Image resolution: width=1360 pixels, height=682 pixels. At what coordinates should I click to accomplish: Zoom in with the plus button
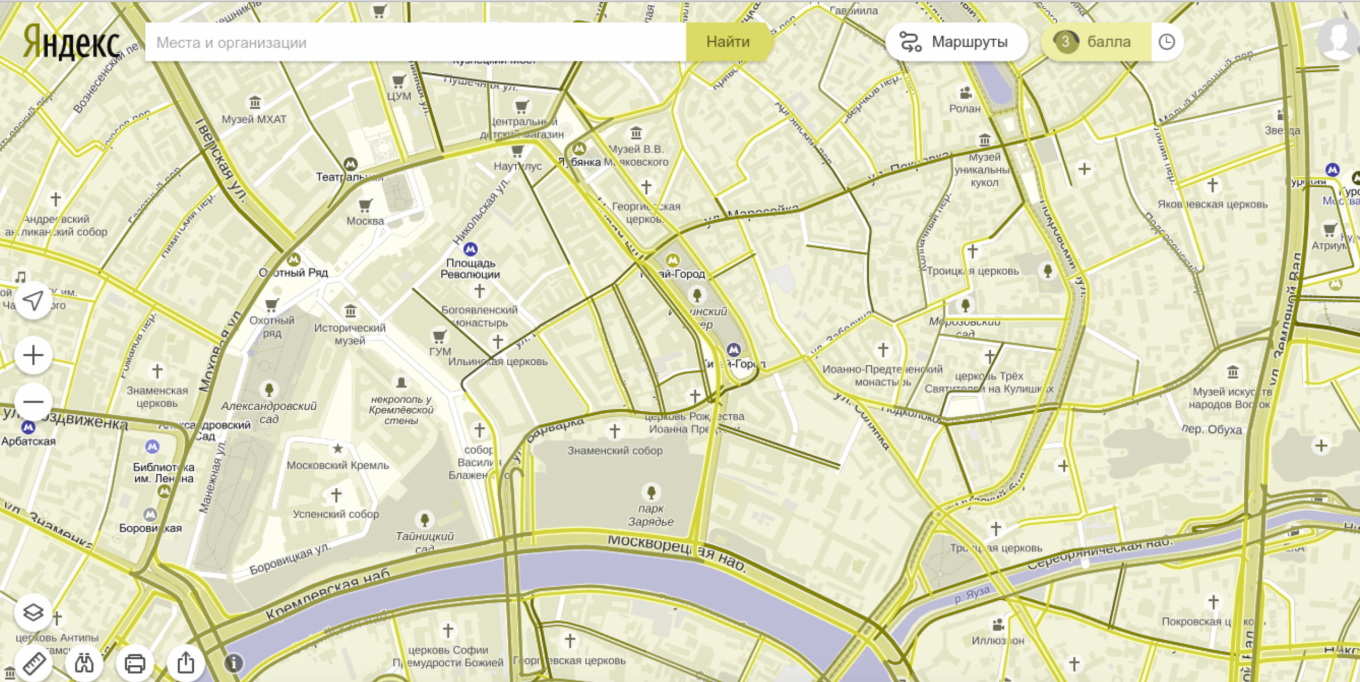click(33, 355)
